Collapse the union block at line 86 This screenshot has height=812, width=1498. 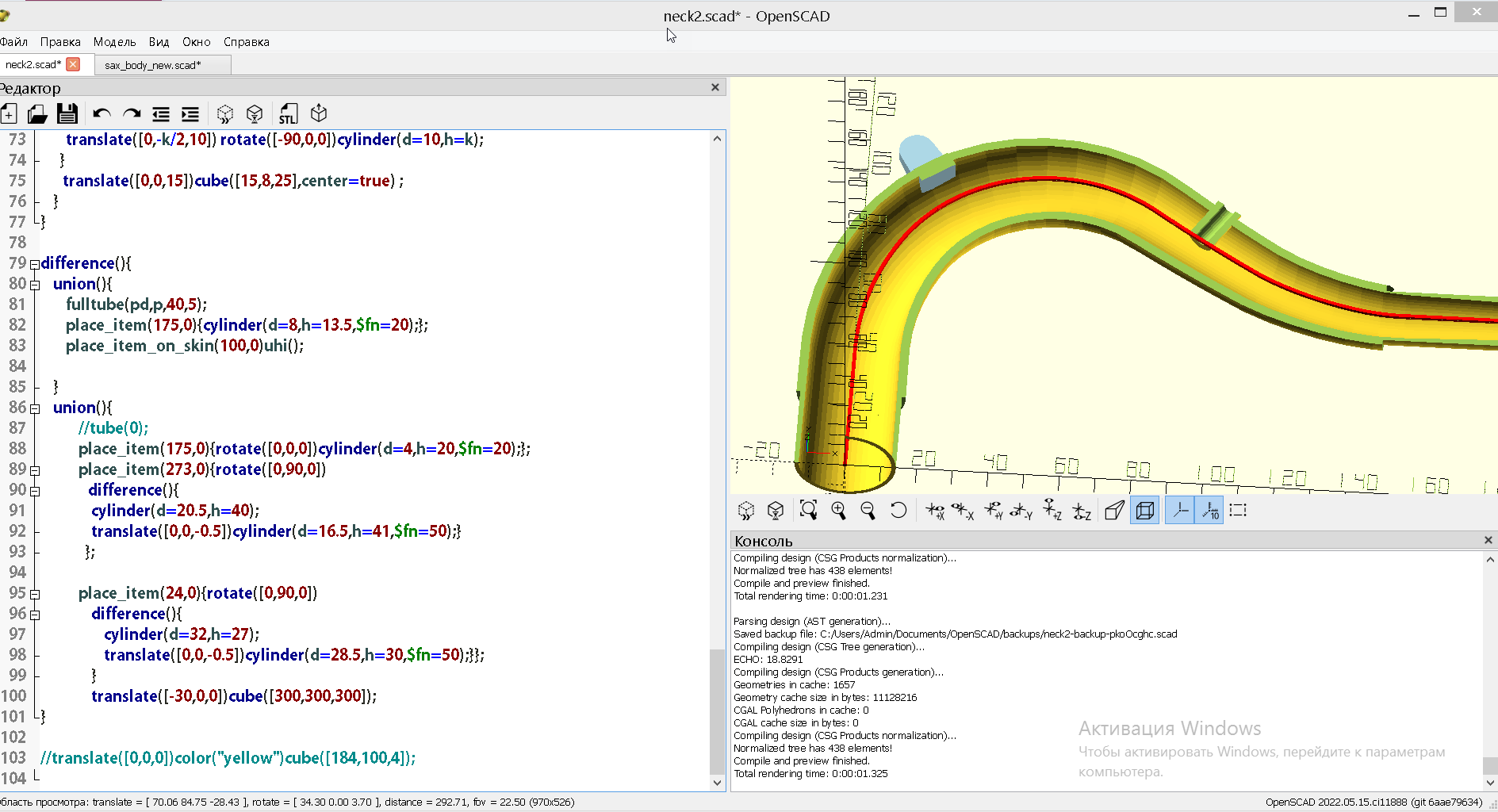pos(34,408)
